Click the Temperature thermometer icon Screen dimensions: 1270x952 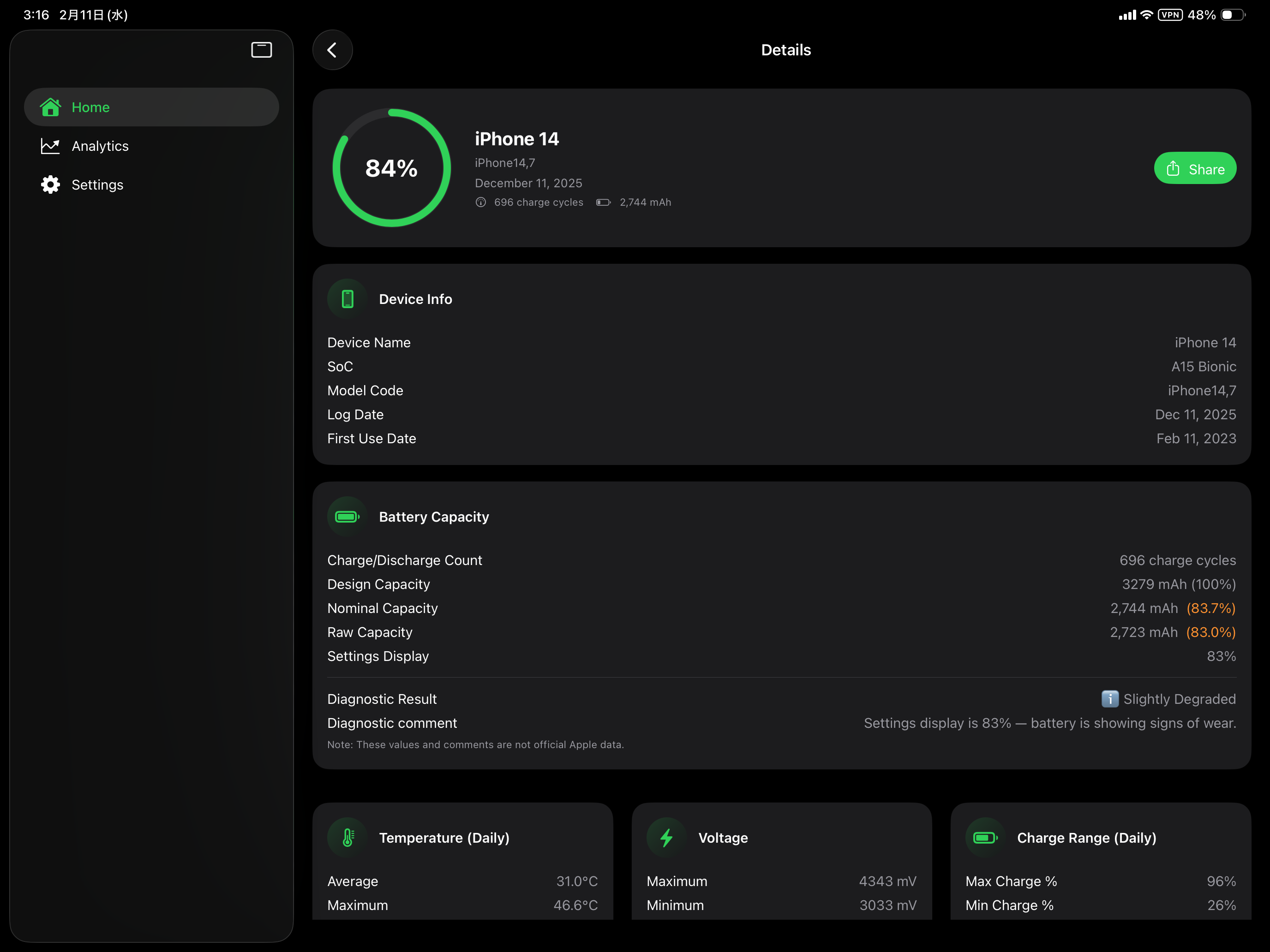click(347, 838)
